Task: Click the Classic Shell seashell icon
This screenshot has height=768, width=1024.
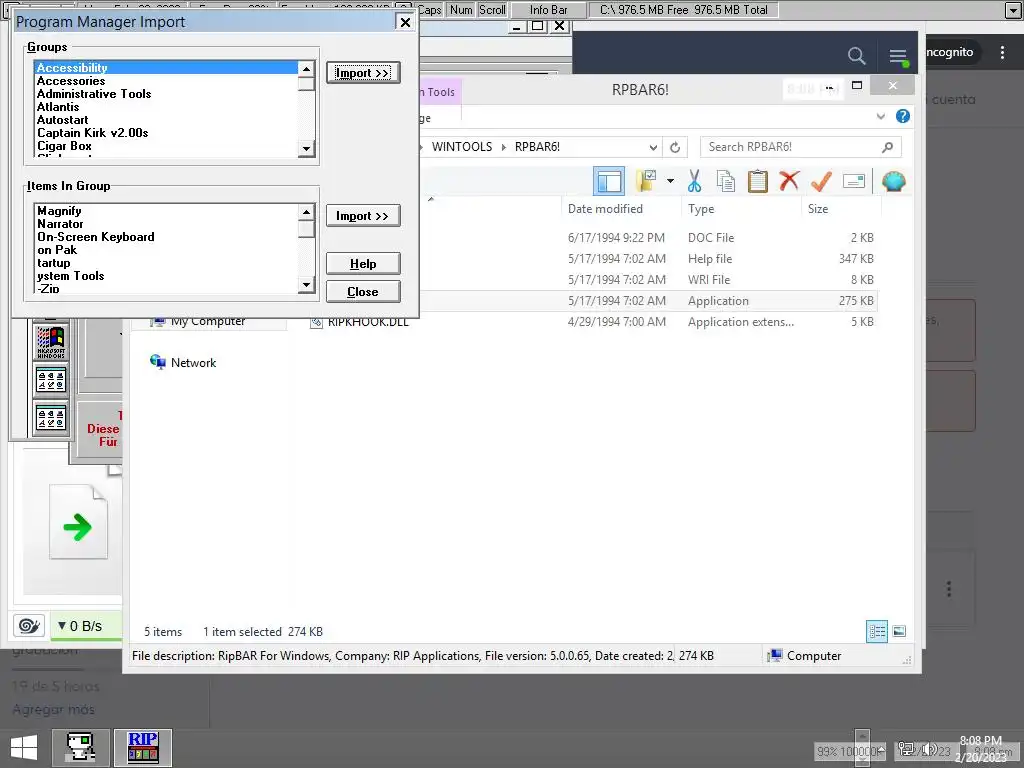Action: click(x=893, y=181)
